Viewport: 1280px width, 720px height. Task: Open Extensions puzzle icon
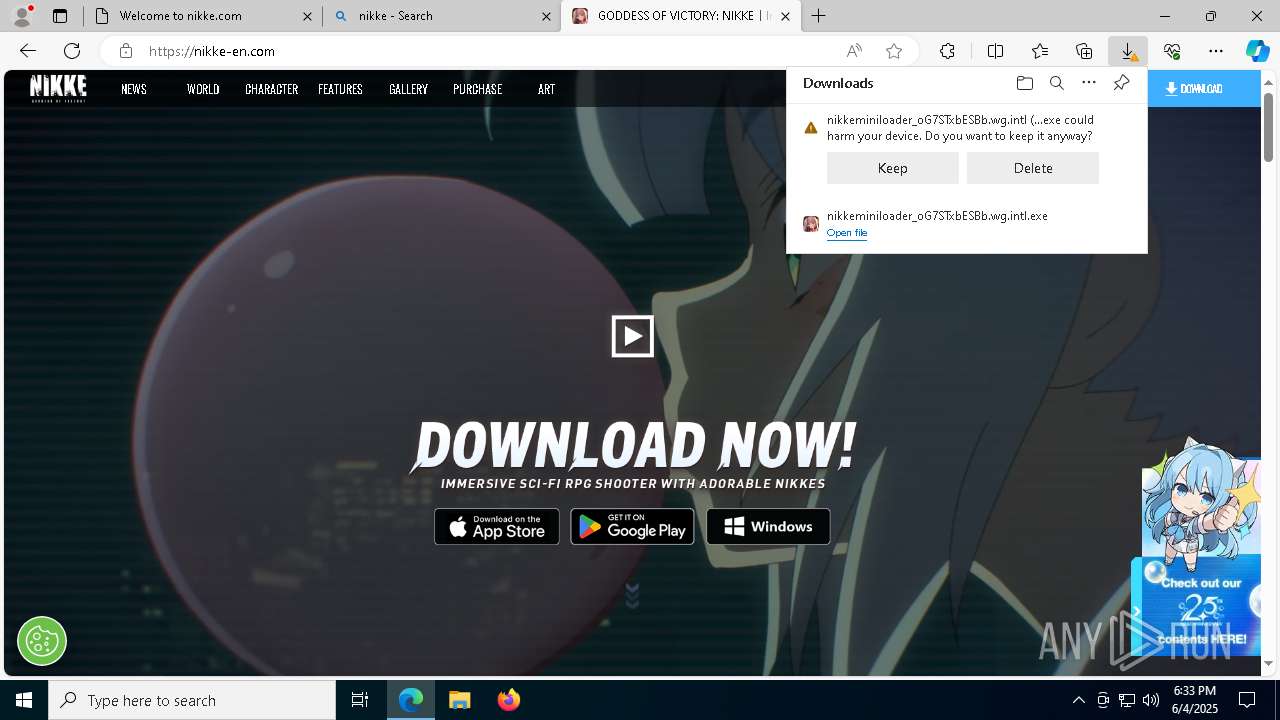point(947,51)
